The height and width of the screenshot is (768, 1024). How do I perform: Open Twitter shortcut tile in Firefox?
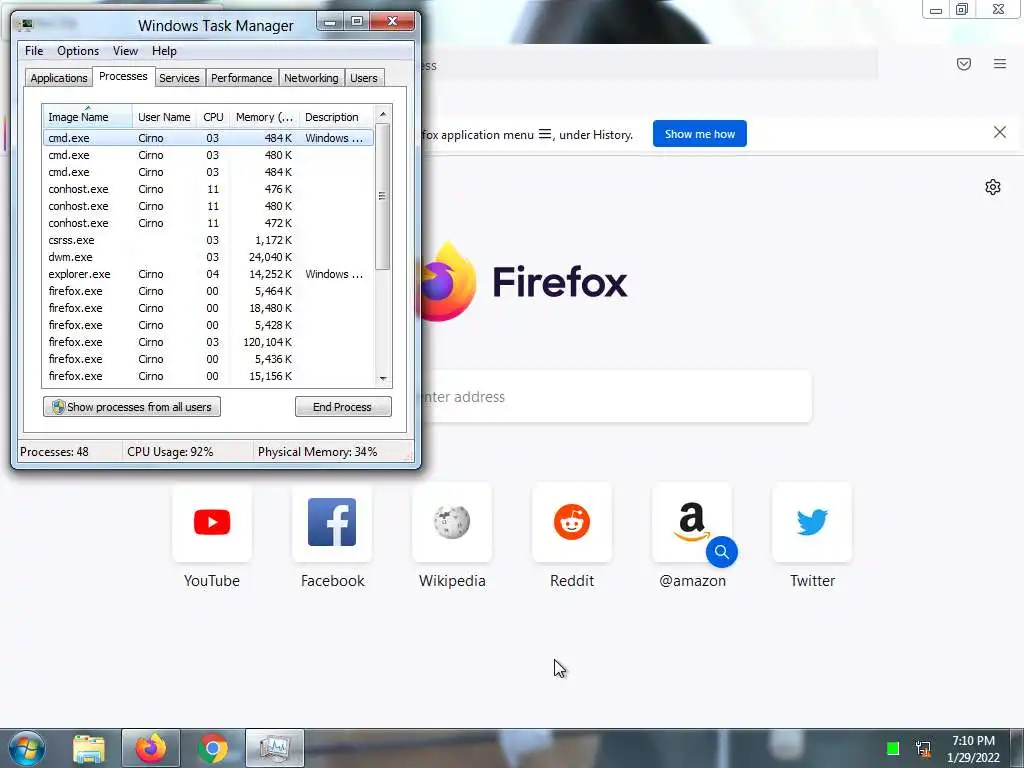tap(812, 522)
